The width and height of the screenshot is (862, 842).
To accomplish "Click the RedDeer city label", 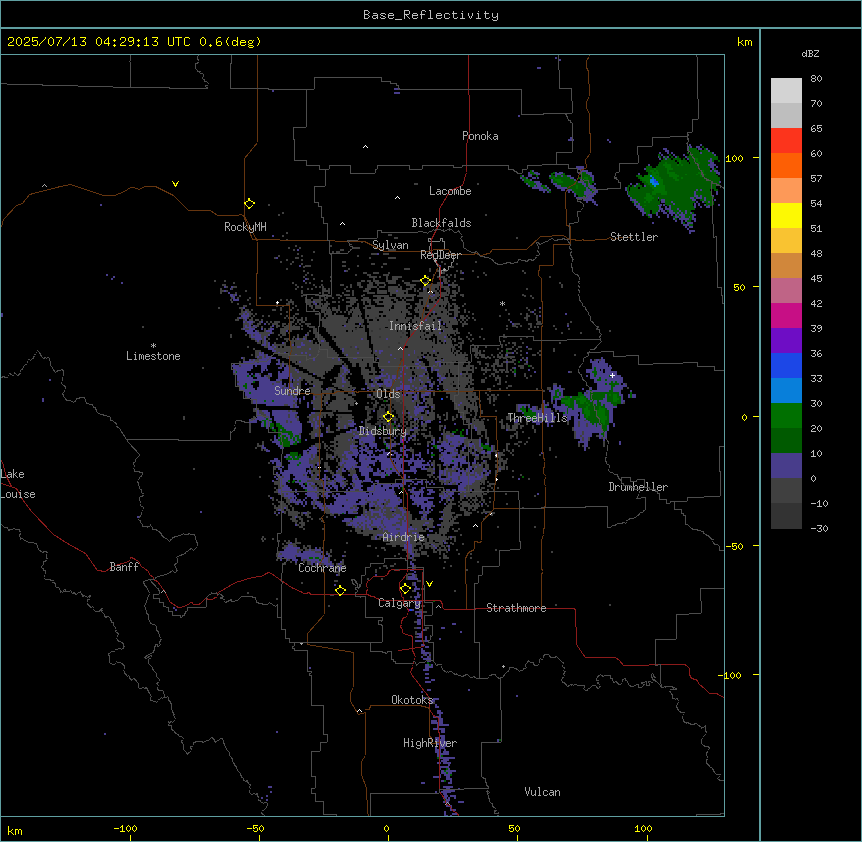I will [440, 255].
